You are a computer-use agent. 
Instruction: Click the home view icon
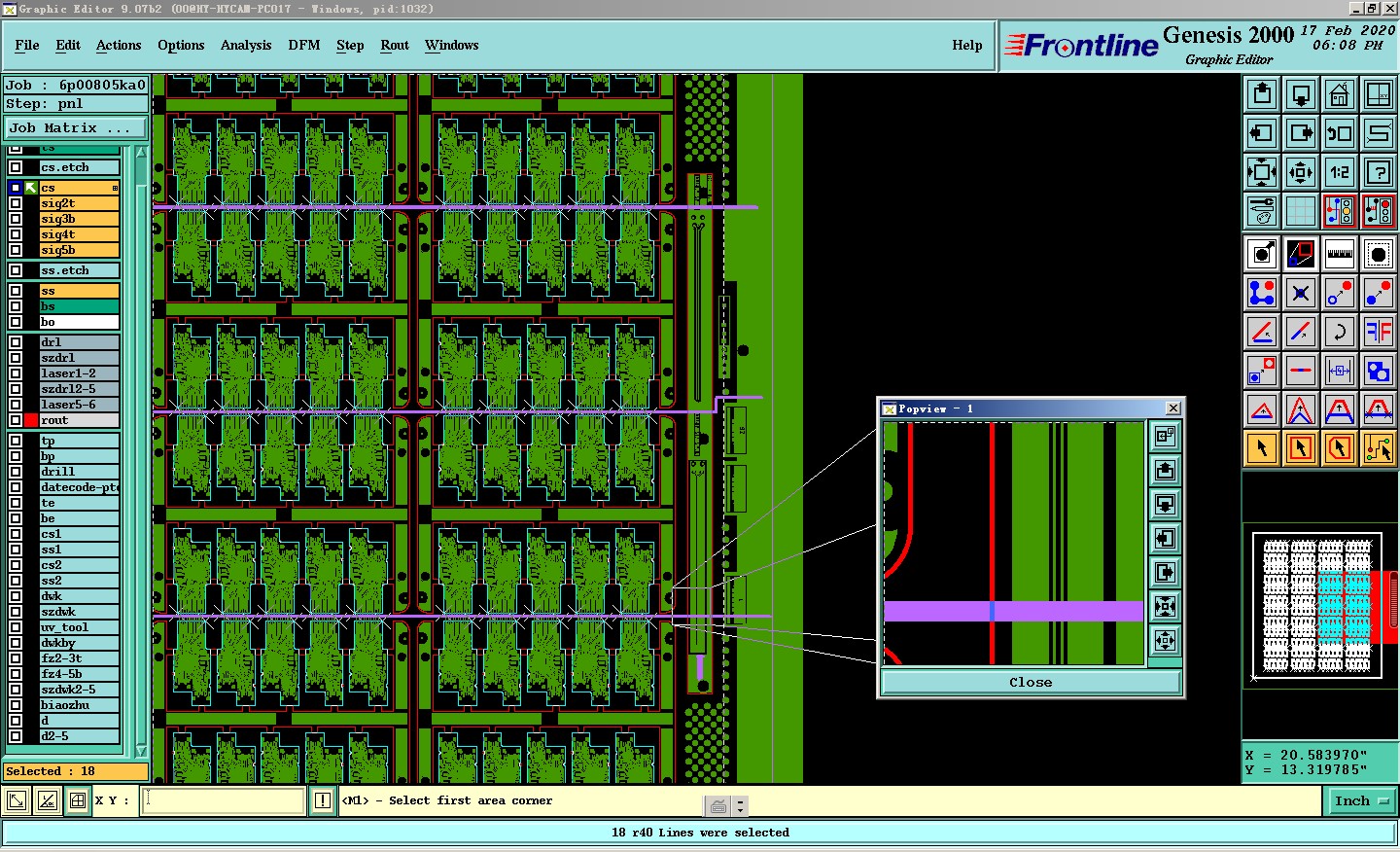(1340, 94)
